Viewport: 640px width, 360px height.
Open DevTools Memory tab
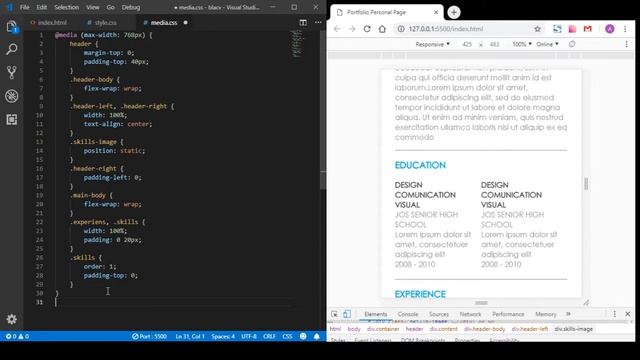[546, 314]
